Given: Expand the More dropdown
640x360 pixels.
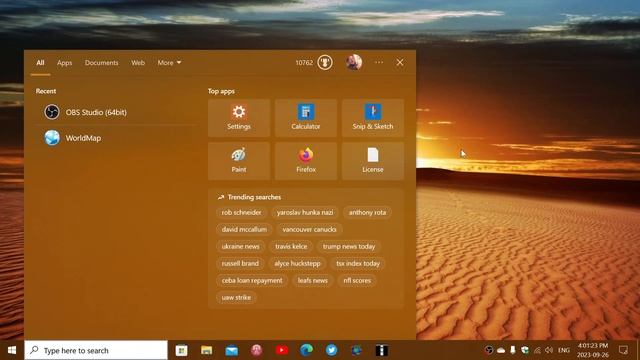Looking at the screenshot, I should coord(169,63).
